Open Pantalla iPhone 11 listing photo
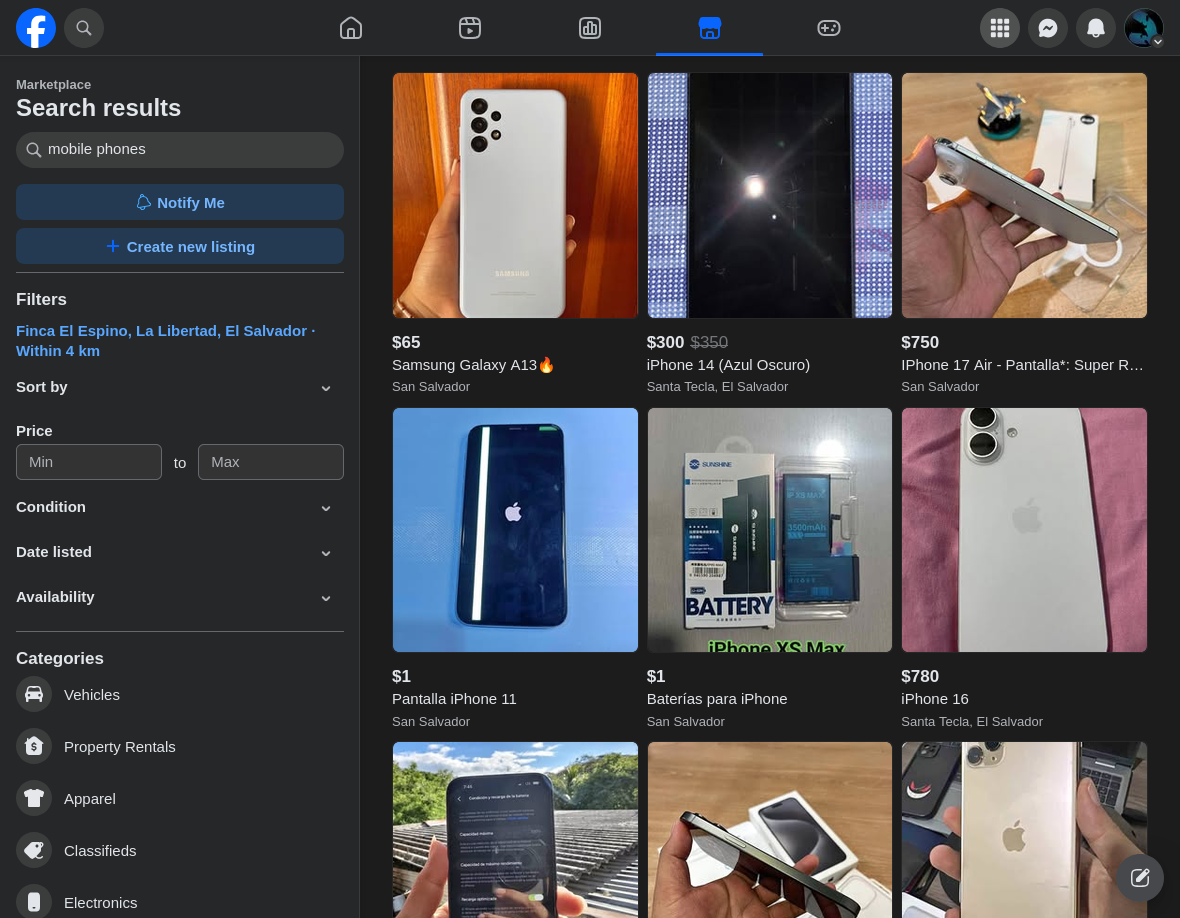 point(515,530)
